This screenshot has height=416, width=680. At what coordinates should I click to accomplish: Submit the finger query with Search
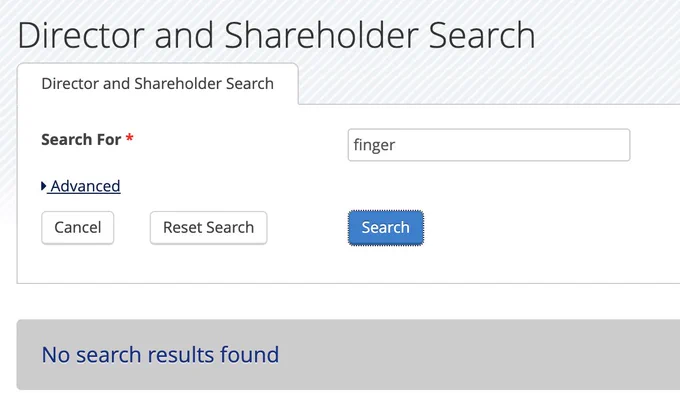coord(386,228)
